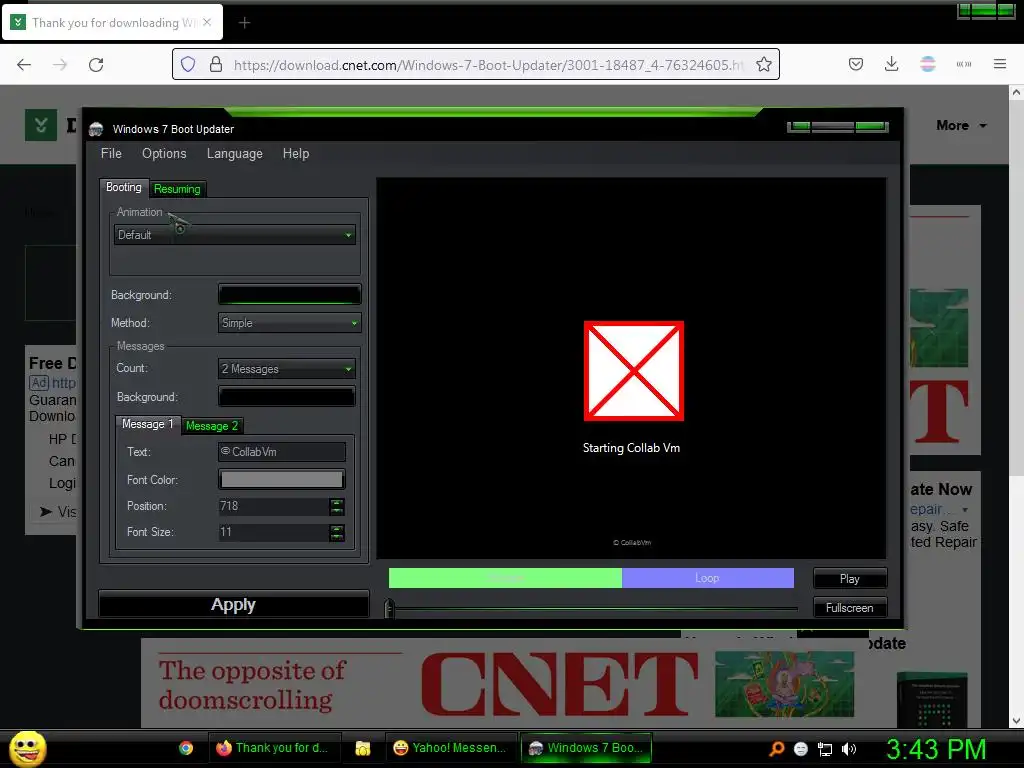Click the search magnifier tray icon
Image resolution: width=1024 pixels, height=768 pixels.
point(776,748)
